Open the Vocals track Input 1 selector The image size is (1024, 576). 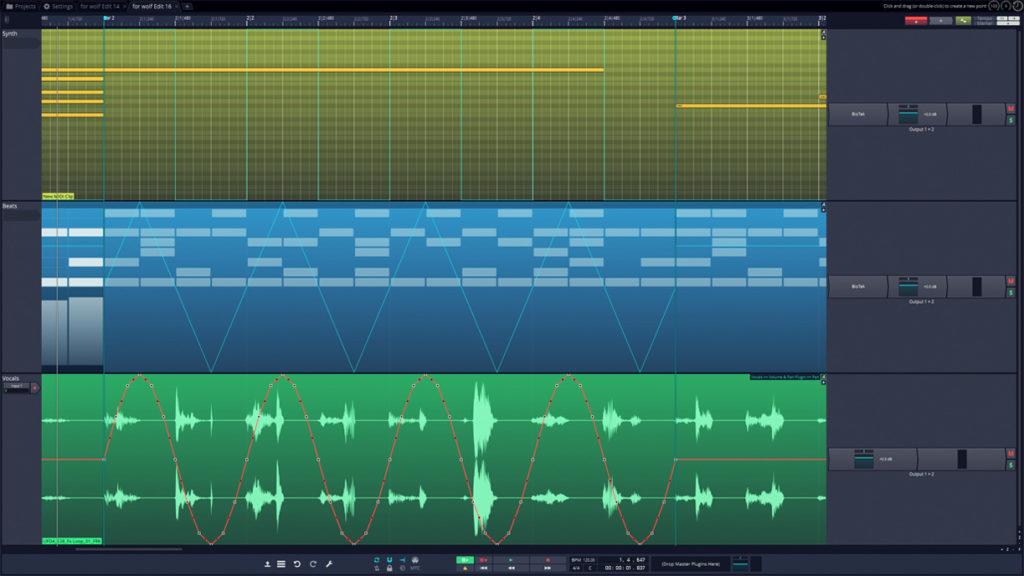pyautogui.click(x=16, y=387)
